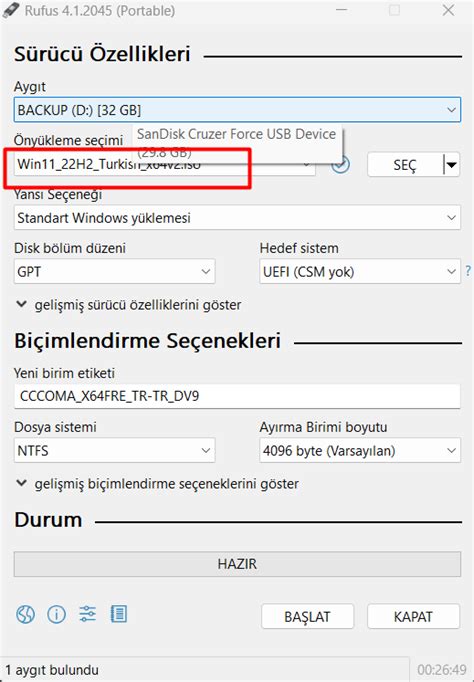The width and height of the screenshot is (474, 682).
Task: Open the Win11 ISO boot selection dropdown
Action: [164, 164]
